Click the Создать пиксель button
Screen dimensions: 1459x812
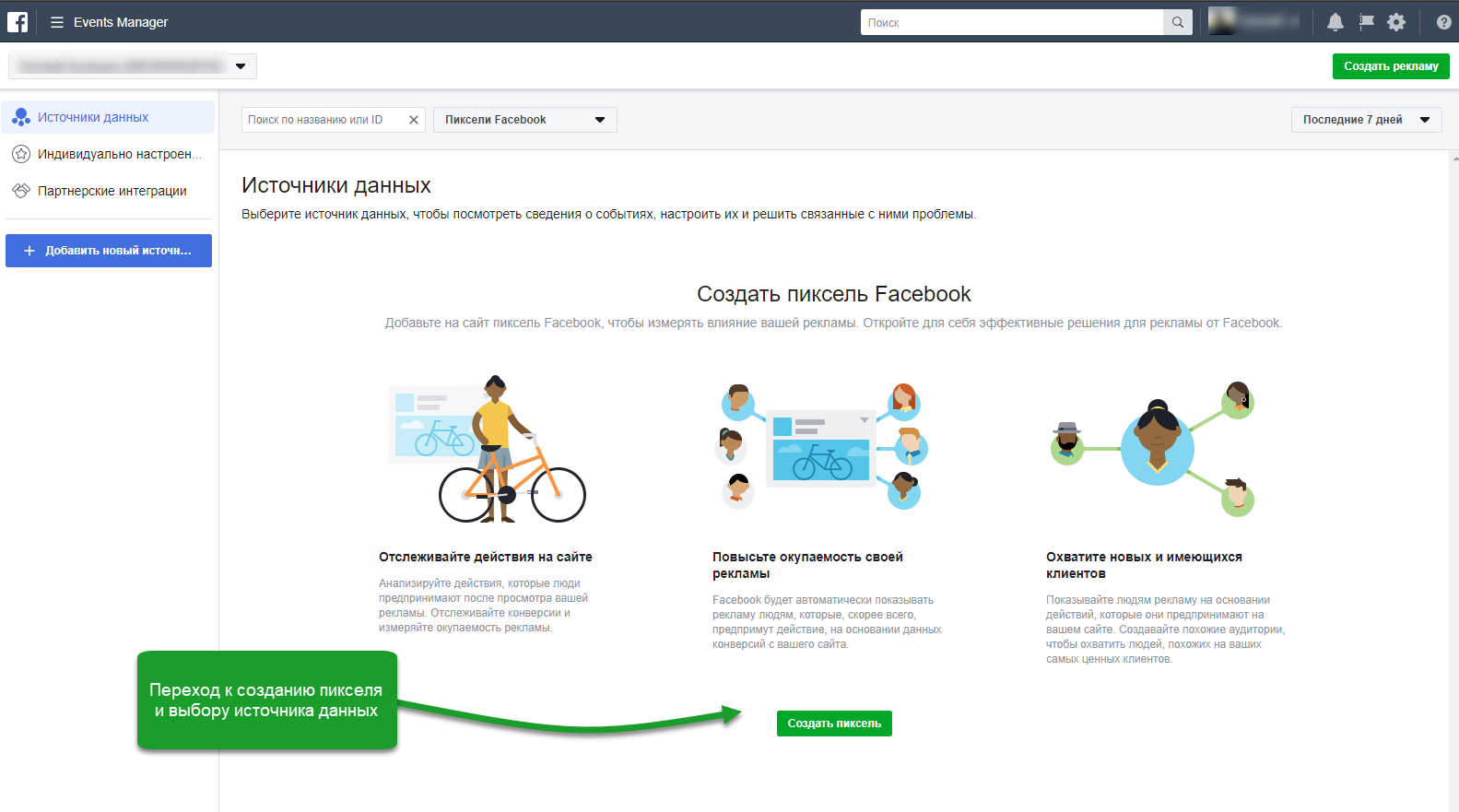(x=834, y=724)
